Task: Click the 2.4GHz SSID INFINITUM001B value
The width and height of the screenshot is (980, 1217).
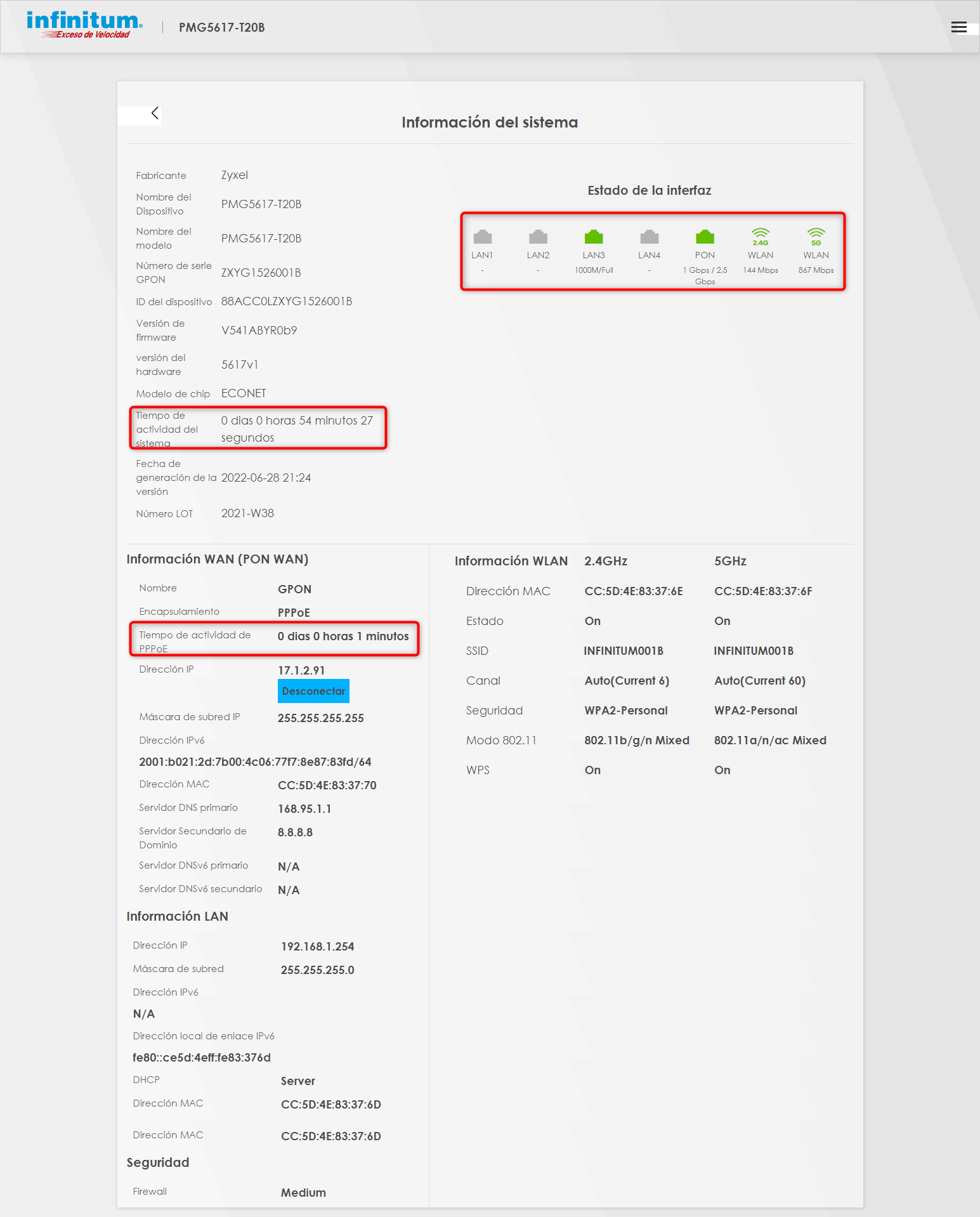Action: [624, 651]
